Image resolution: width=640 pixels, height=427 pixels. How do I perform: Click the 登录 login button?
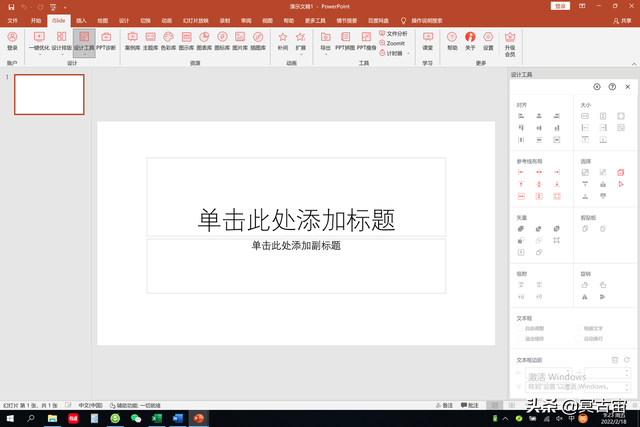(12, 40)
